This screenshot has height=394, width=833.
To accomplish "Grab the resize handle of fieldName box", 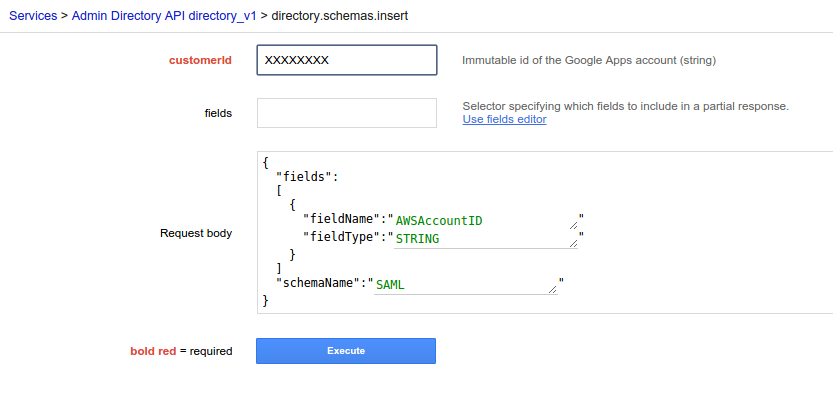I will click(x=573, y=225).
